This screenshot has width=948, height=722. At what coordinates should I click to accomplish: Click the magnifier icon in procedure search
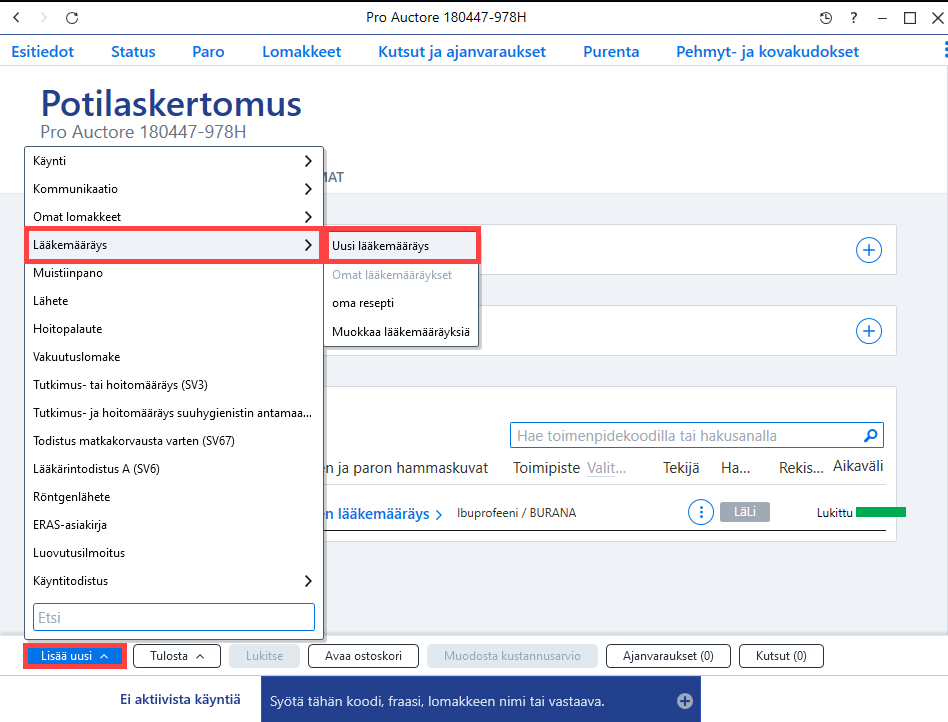(871, 435)
